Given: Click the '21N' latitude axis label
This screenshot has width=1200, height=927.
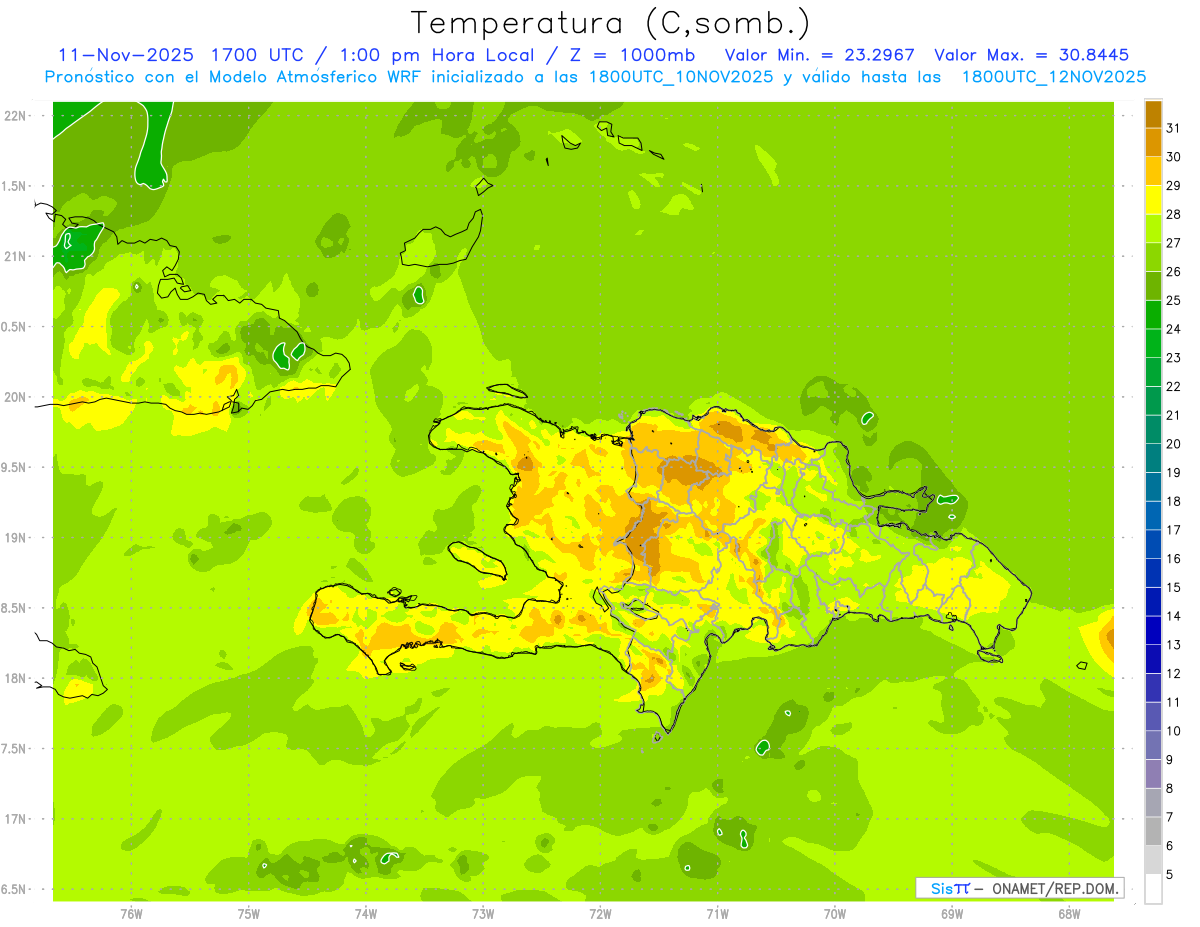Looking at the screenshot, I should (x=16, y=257).
